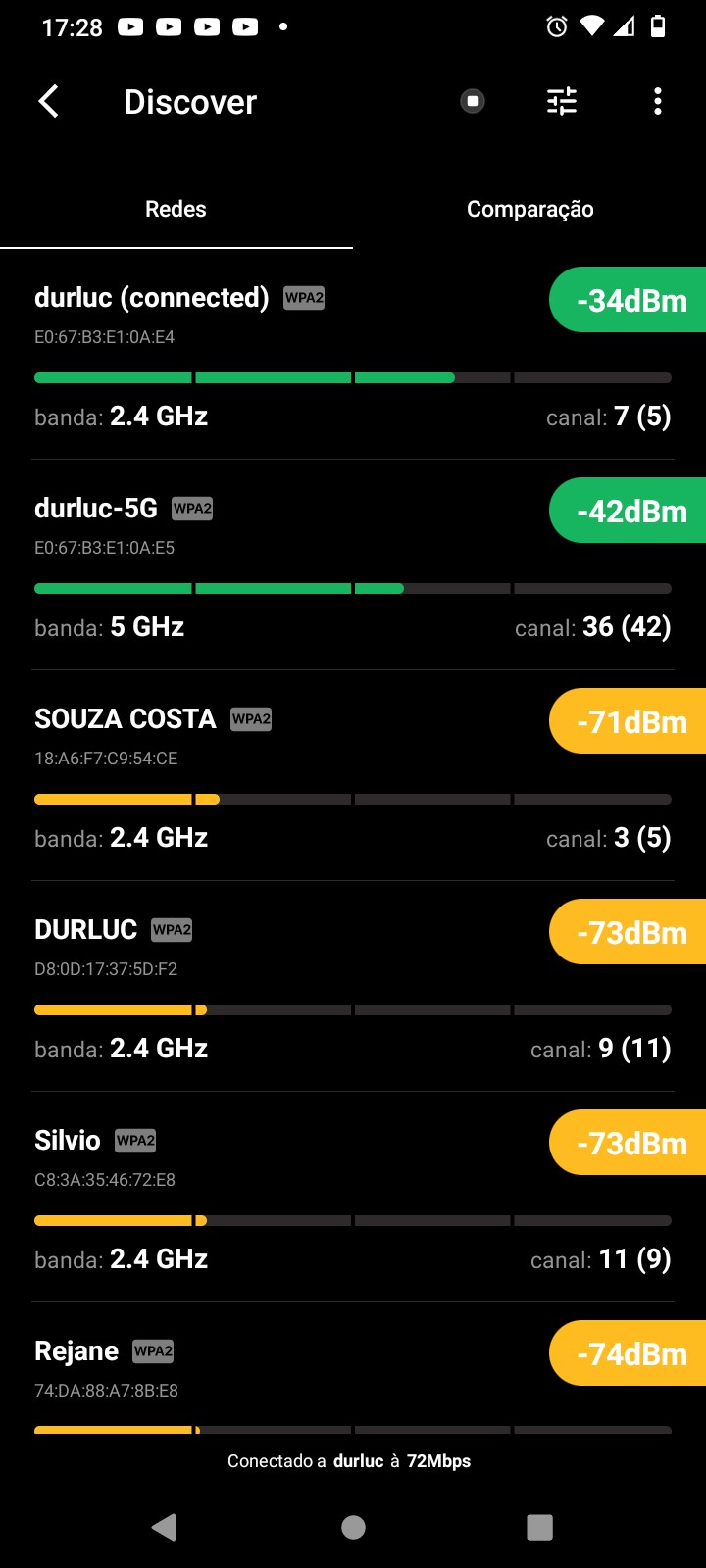Viewport: 706px width, 1568px height.
Task: Tap the DURLUC network MAC address
Action: click(106, 969)
